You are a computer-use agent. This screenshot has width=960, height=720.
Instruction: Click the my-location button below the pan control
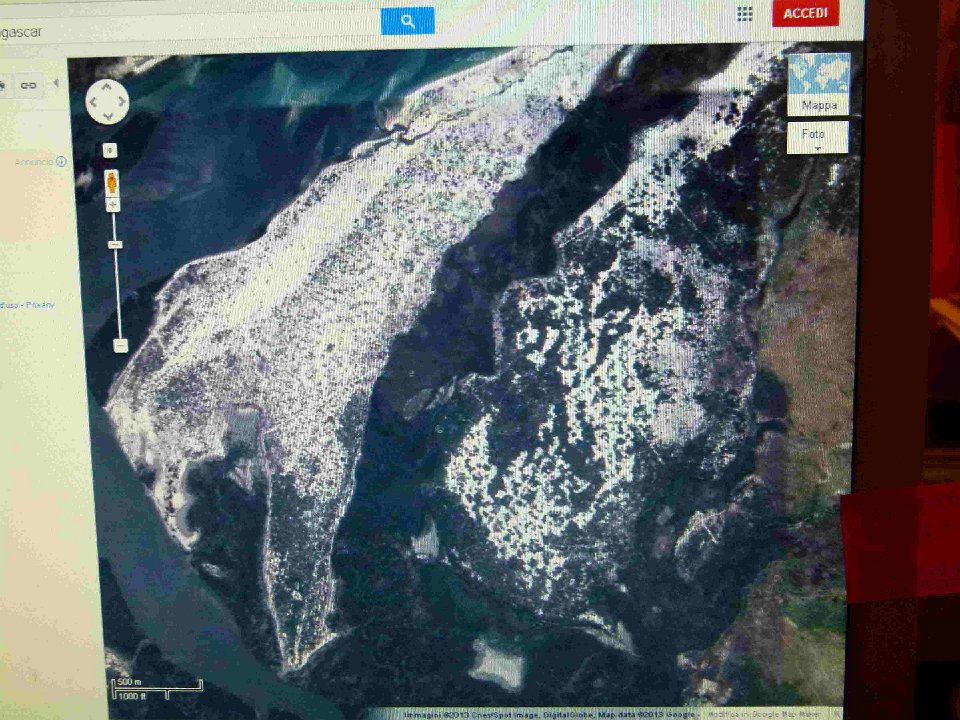tap(110, 151)
